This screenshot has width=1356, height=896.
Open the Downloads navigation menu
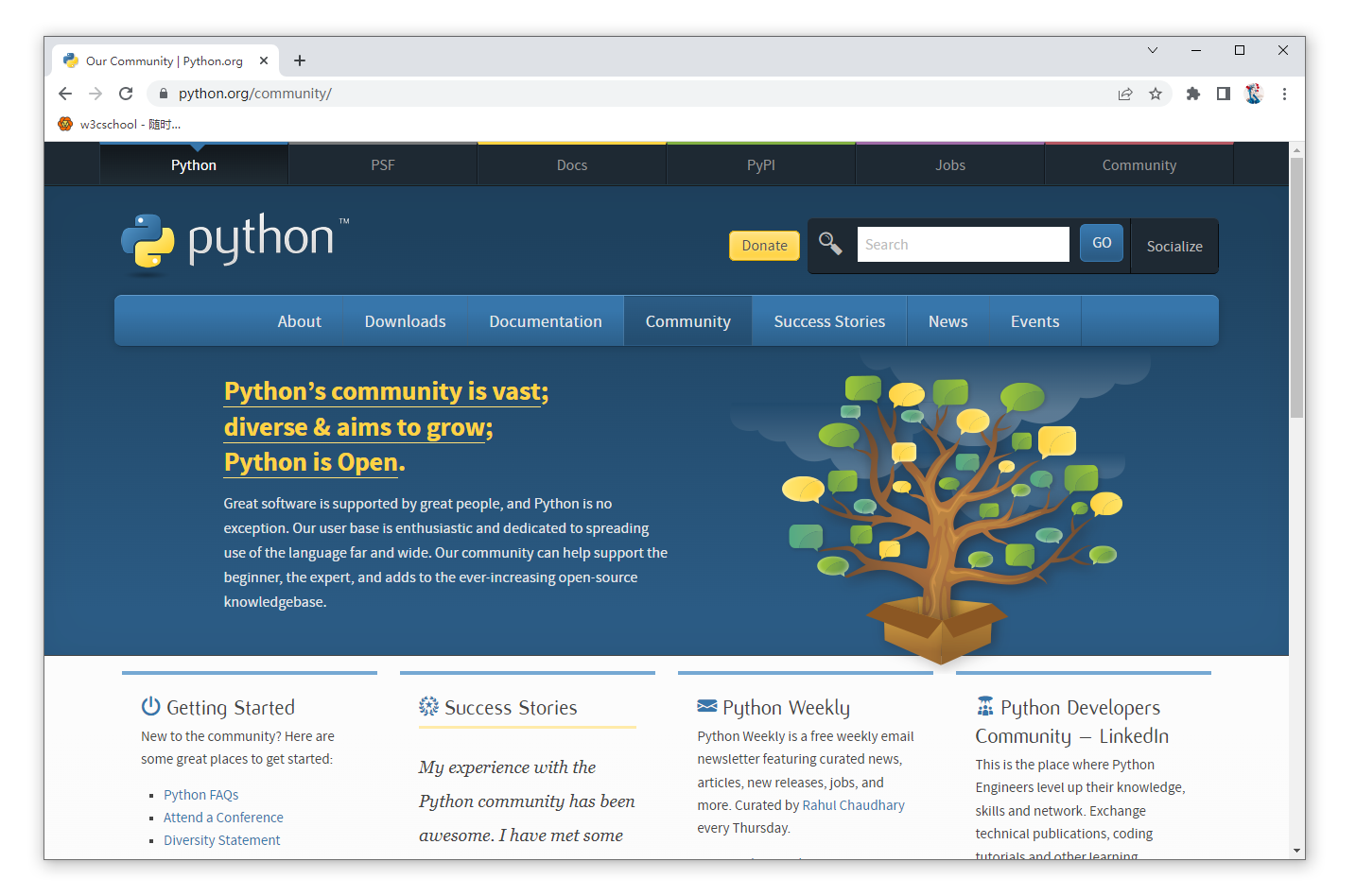[x=405, y=321]
